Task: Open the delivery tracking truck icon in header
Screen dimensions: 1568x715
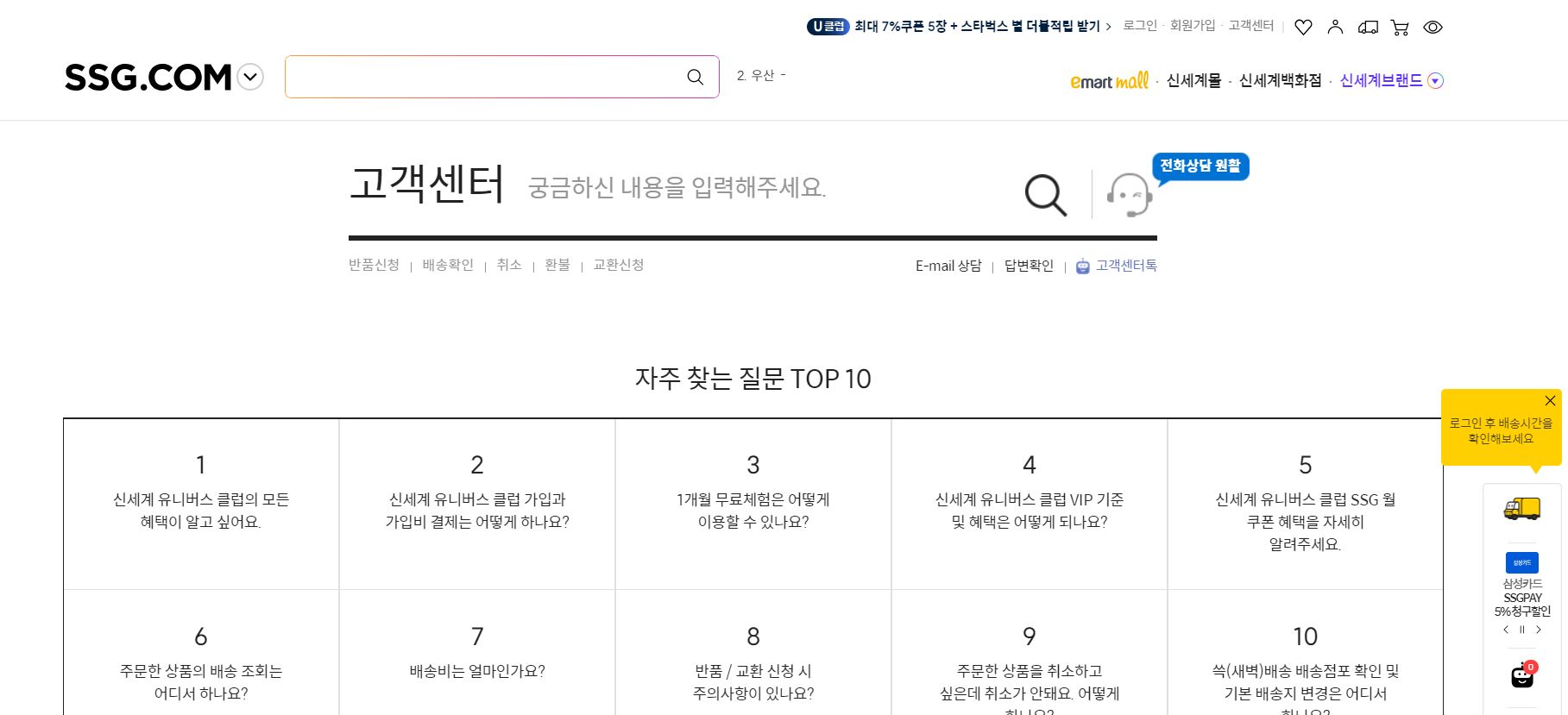Action: [x=1368, y=28]
